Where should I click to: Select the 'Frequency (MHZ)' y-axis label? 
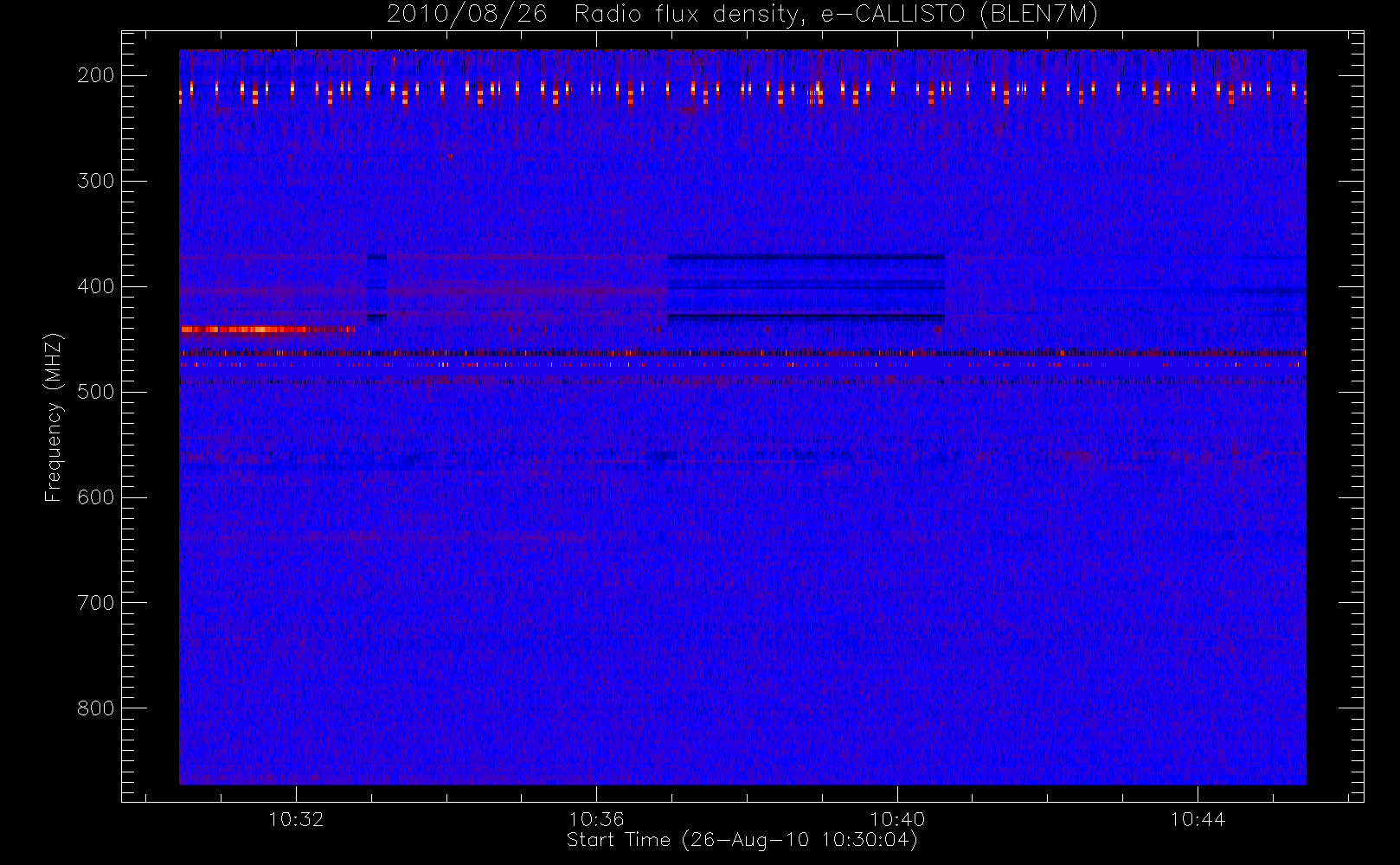pyautogui.click(x=53, y=417)
